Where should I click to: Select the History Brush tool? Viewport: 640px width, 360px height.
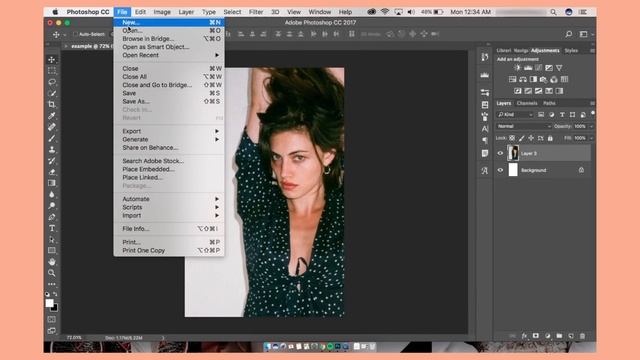52,161
